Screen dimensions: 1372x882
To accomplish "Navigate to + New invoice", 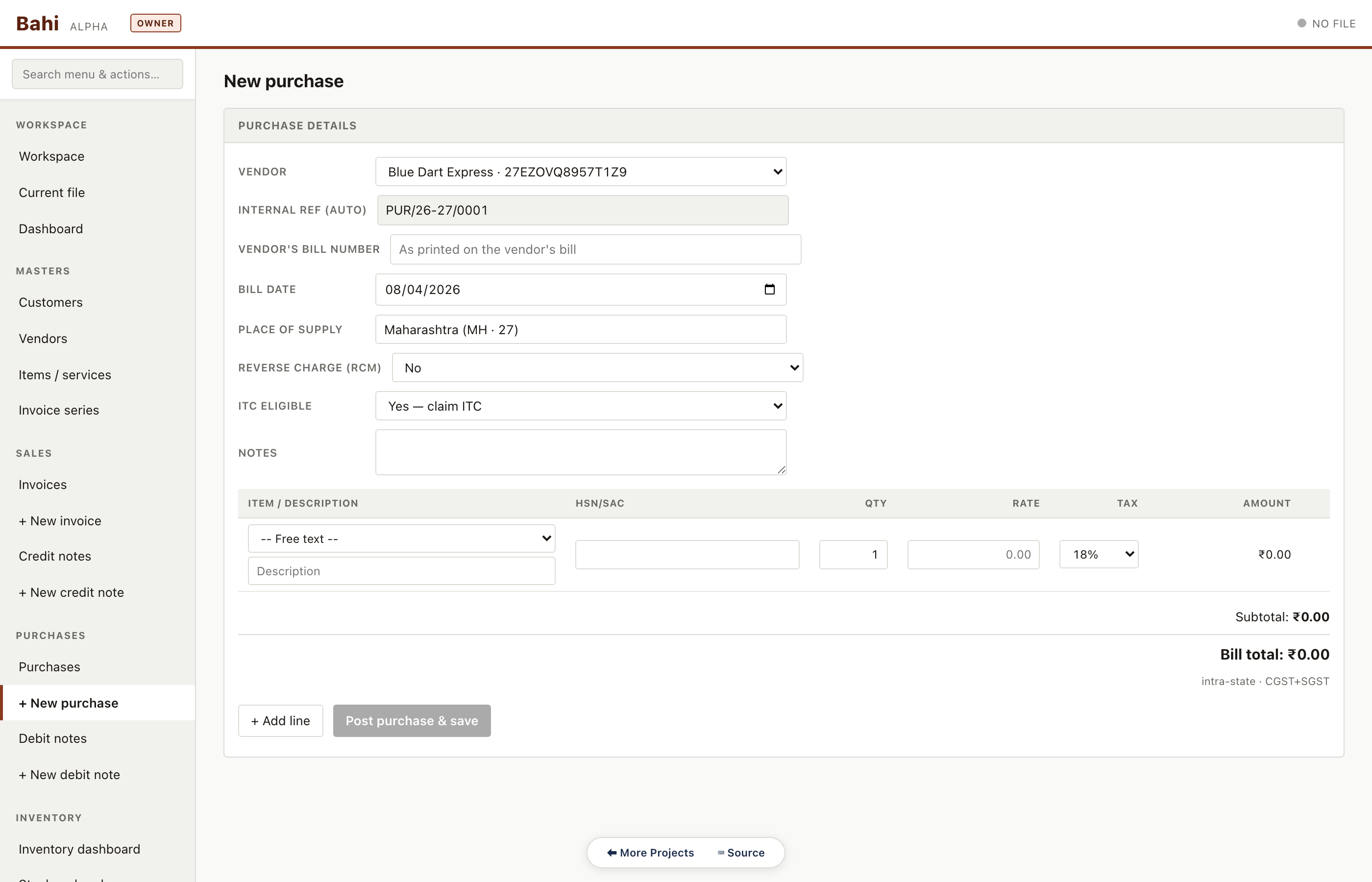I will pos(60,520).
